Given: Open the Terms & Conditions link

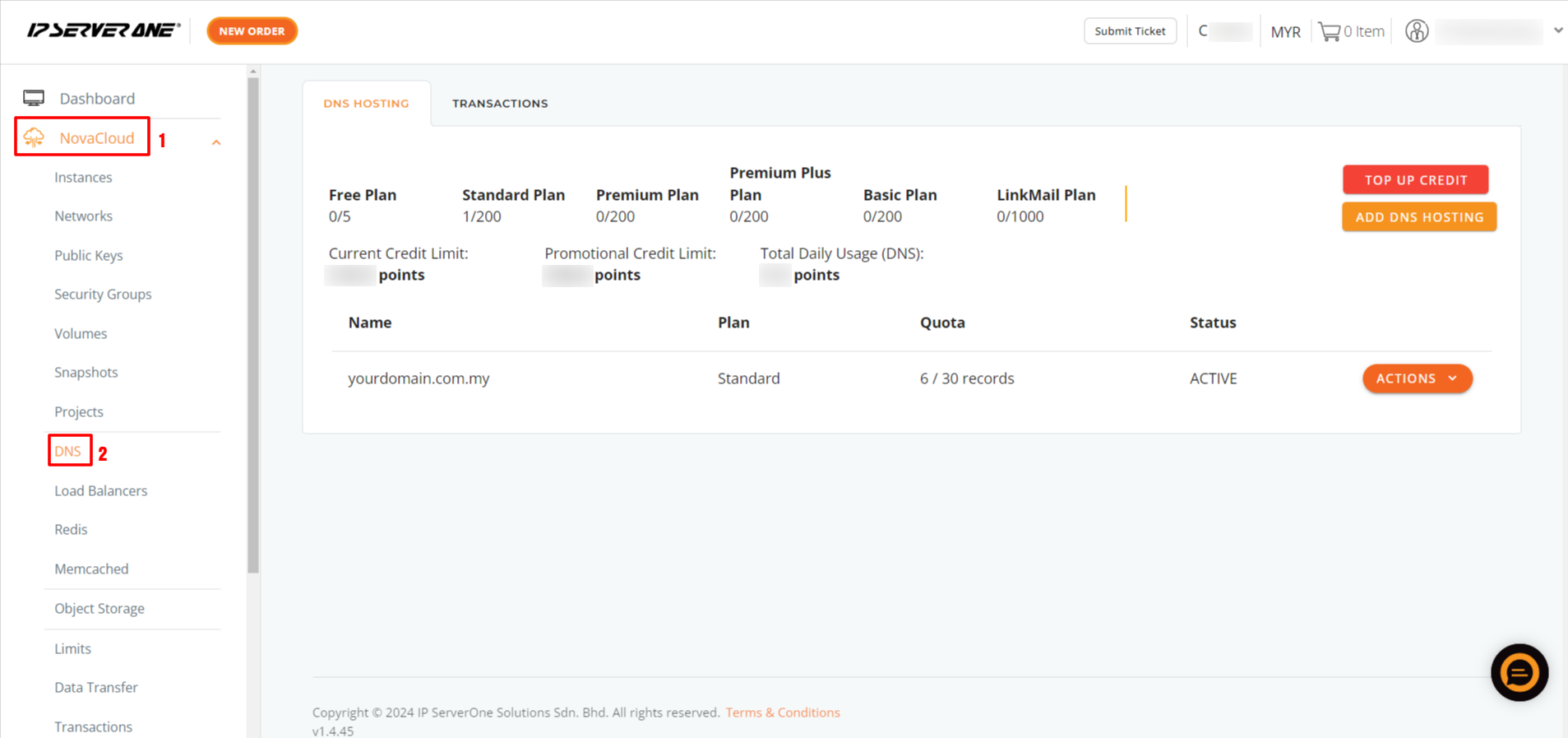Looking at the screenshot, I should coord(782,712).
